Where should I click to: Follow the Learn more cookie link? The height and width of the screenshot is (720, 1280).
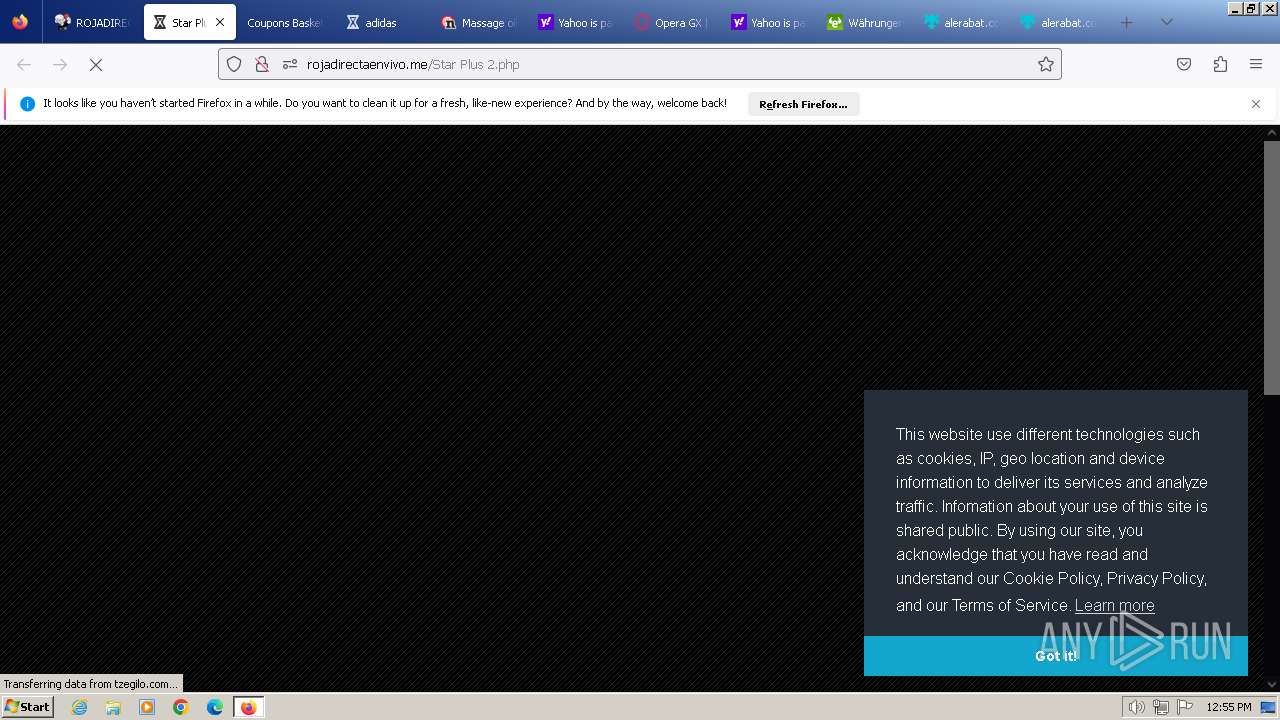coord(1114,605)
